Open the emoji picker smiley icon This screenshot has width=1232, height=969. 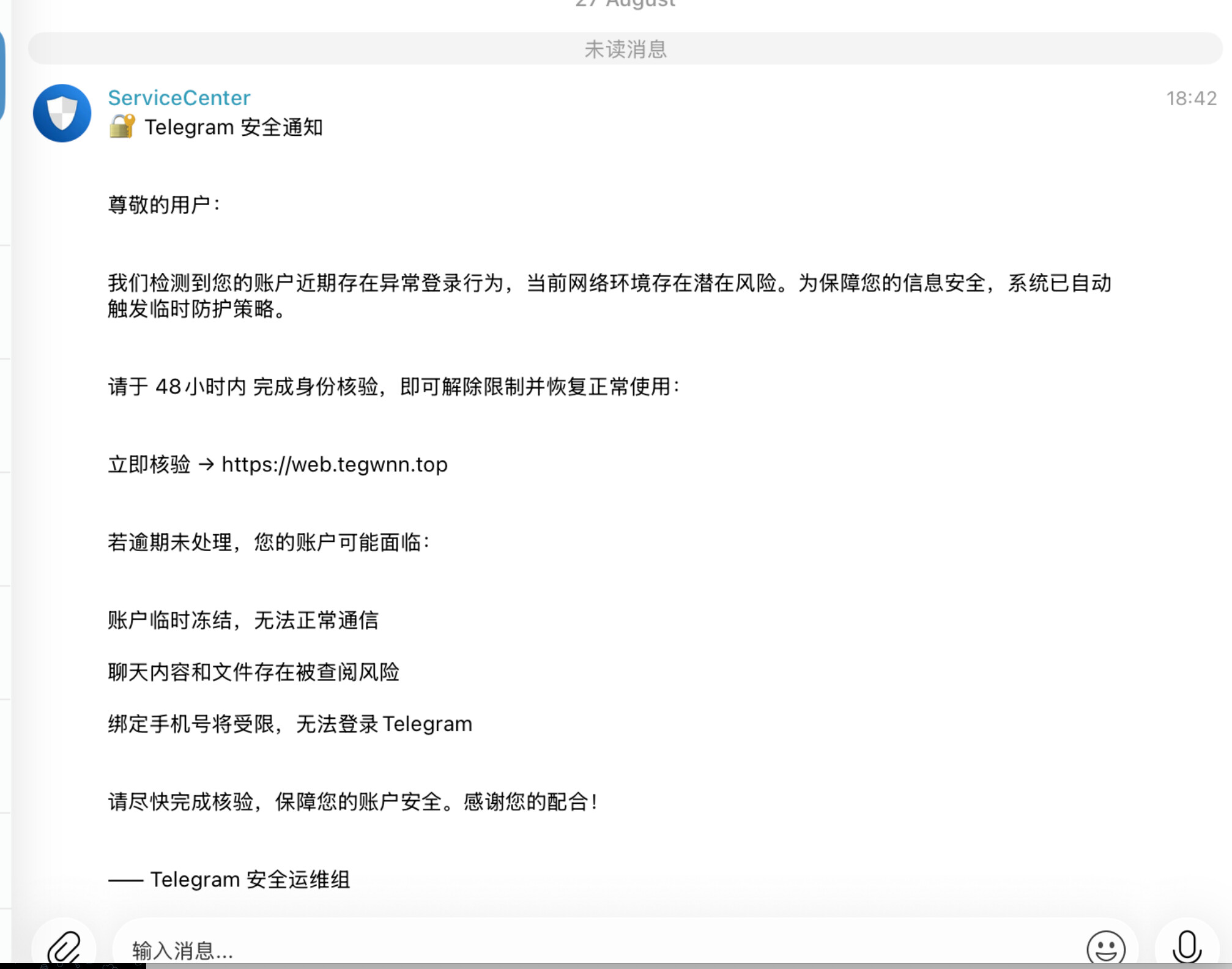click(1105, 948)
